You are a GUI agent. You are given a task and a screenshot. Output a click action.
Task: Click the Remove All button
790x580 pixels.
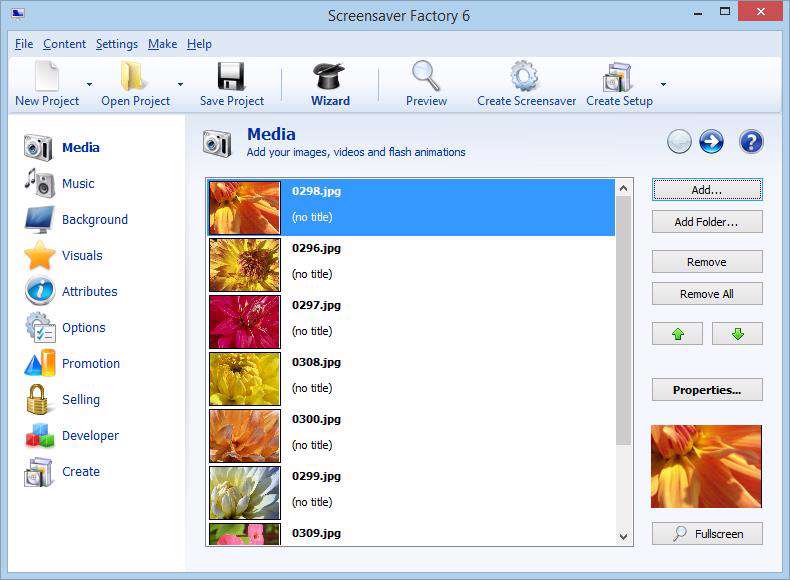pos(707,294)
